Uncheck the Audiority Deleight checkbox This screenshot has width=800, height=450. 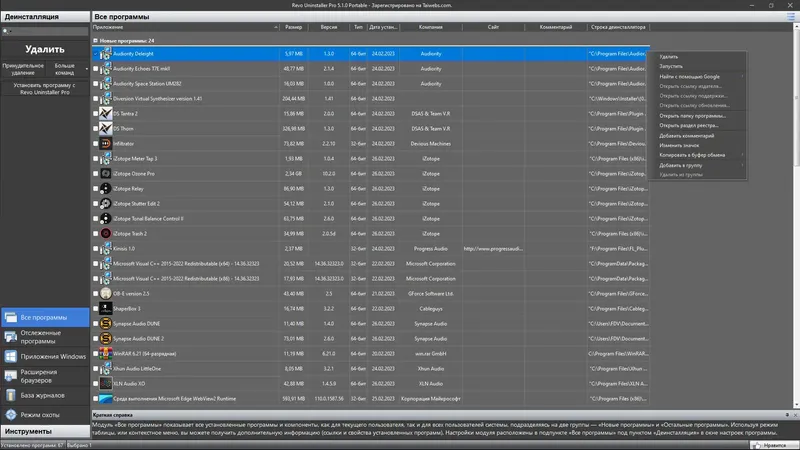95,54
